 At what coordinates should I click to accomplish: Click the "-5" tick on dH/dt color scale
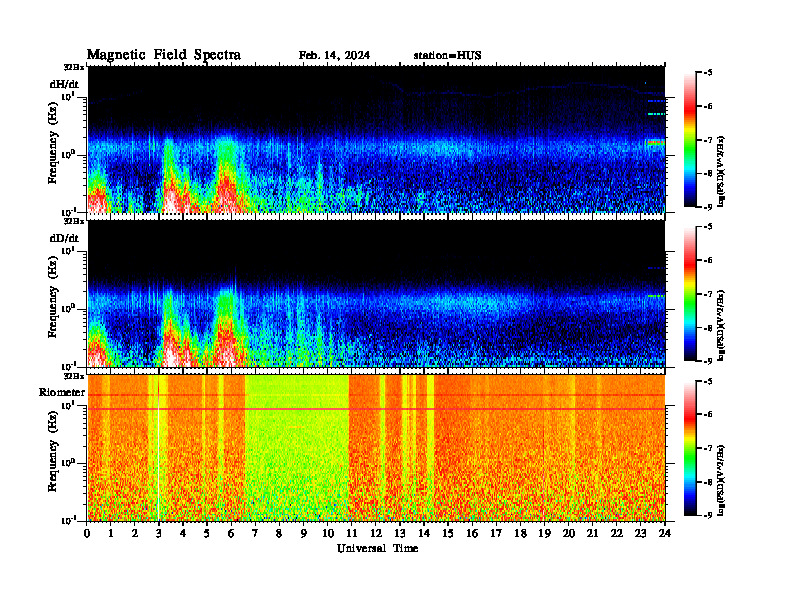click(x=708, y=73)
